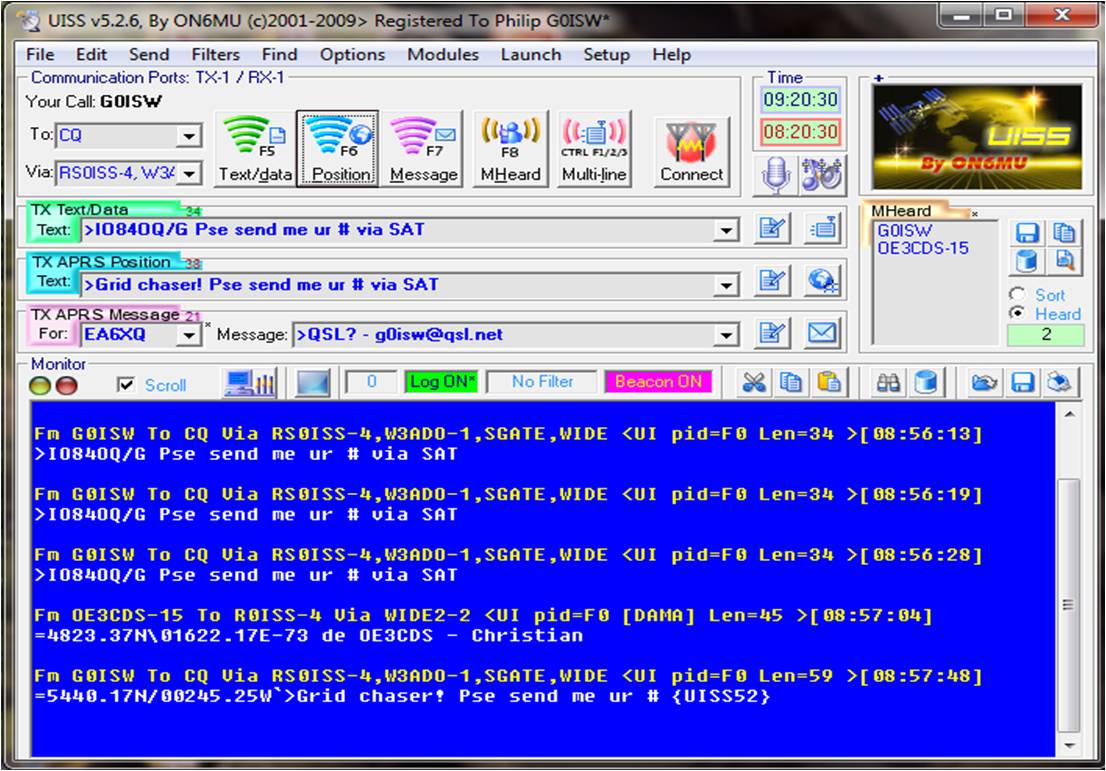Screen dimensions: 1106x771
Task: Click the envelope send message icon
Action: pos(822,333)
